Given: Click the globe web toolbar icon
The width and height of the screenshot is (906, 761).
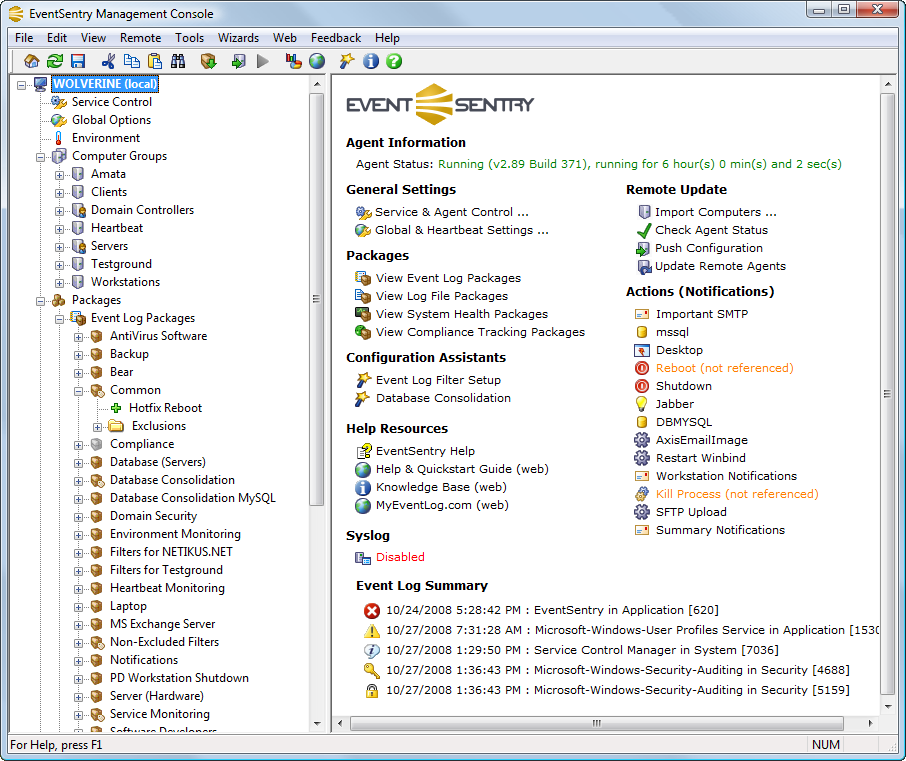Looking at the screenshot, I should click(317, 61).
